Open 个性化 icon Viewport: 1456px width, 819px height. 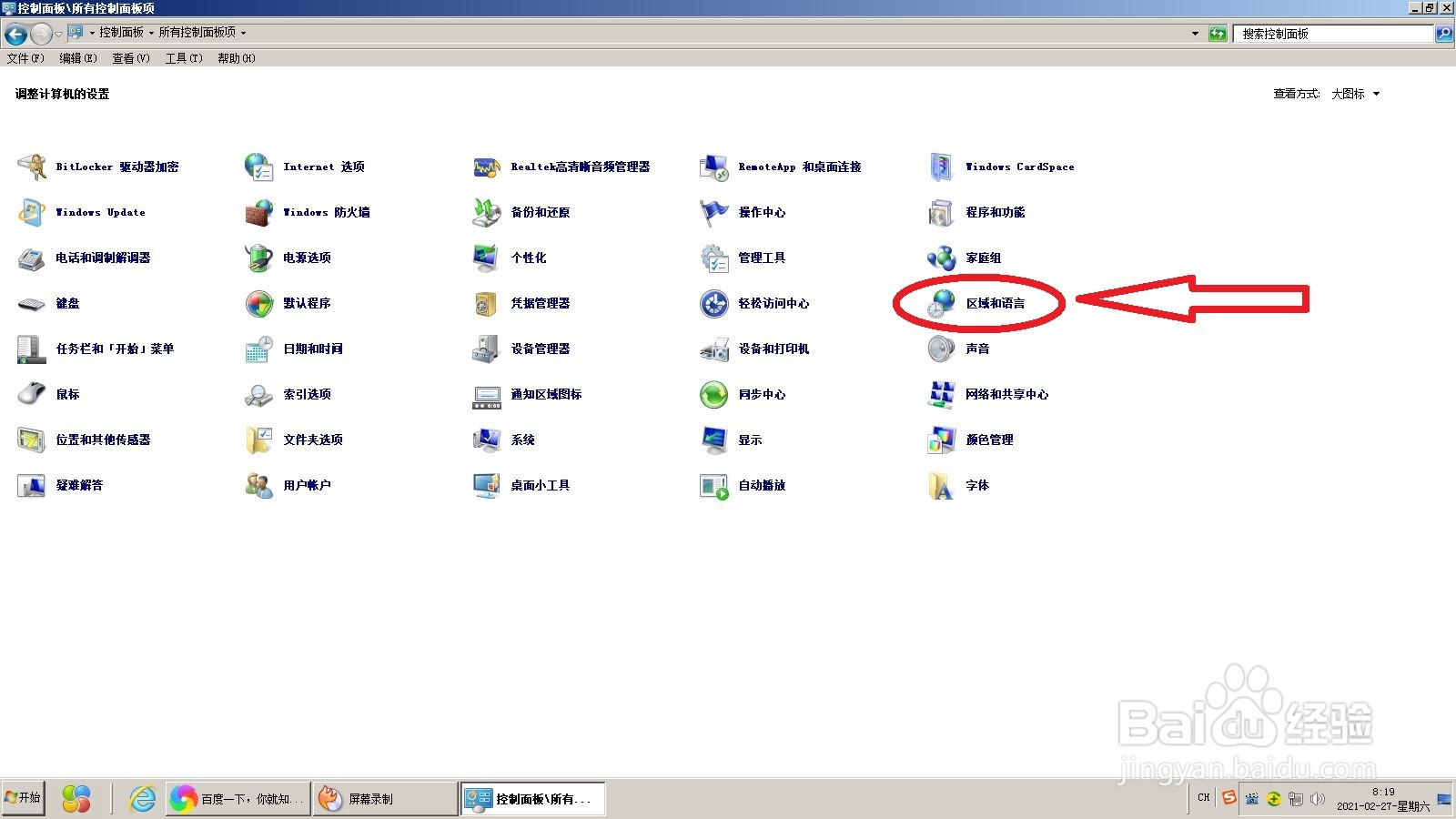(x=487, y=258)
